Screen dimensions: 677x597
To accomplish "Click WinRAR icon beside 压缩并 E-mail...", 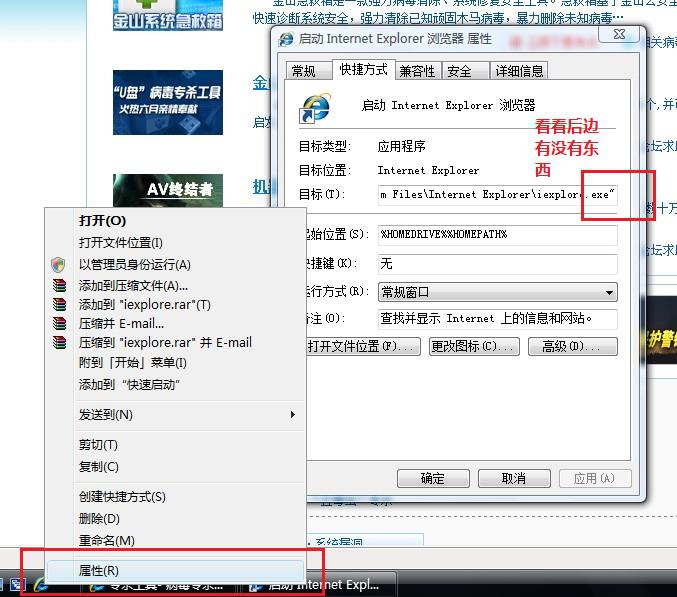I will pyautogui.click(x=59, y=323).
